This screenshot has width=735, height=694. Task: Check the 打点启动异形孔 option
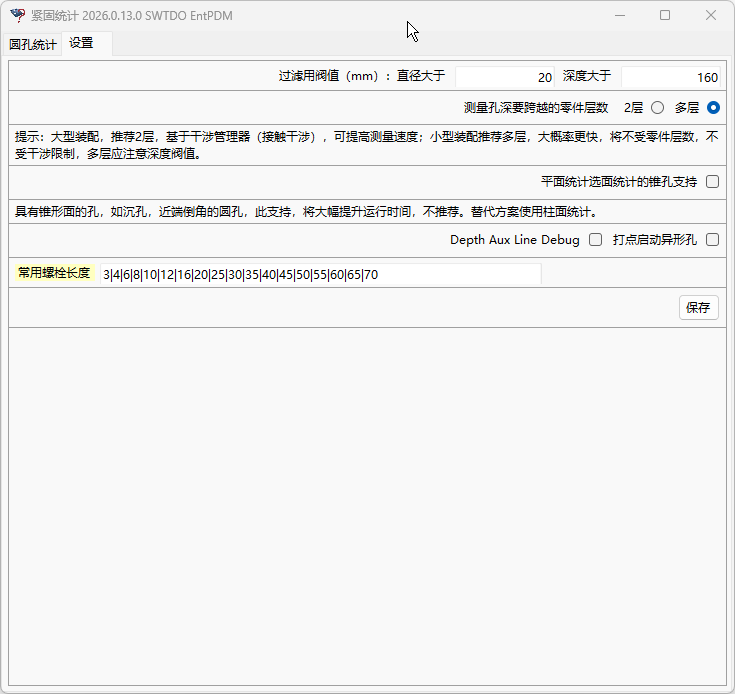[712, 240]
